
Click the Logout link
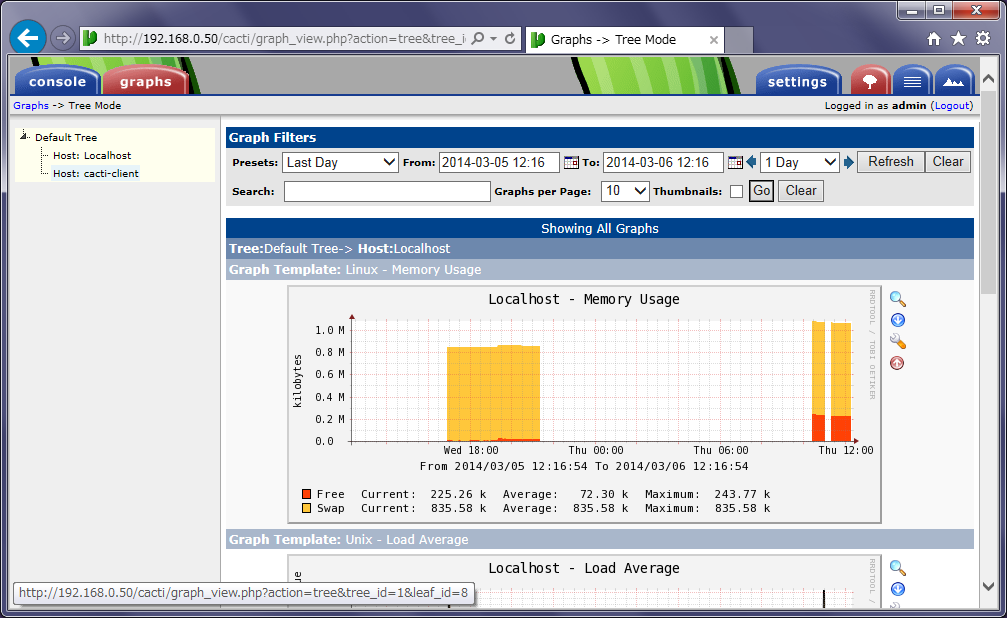(951, 106)
